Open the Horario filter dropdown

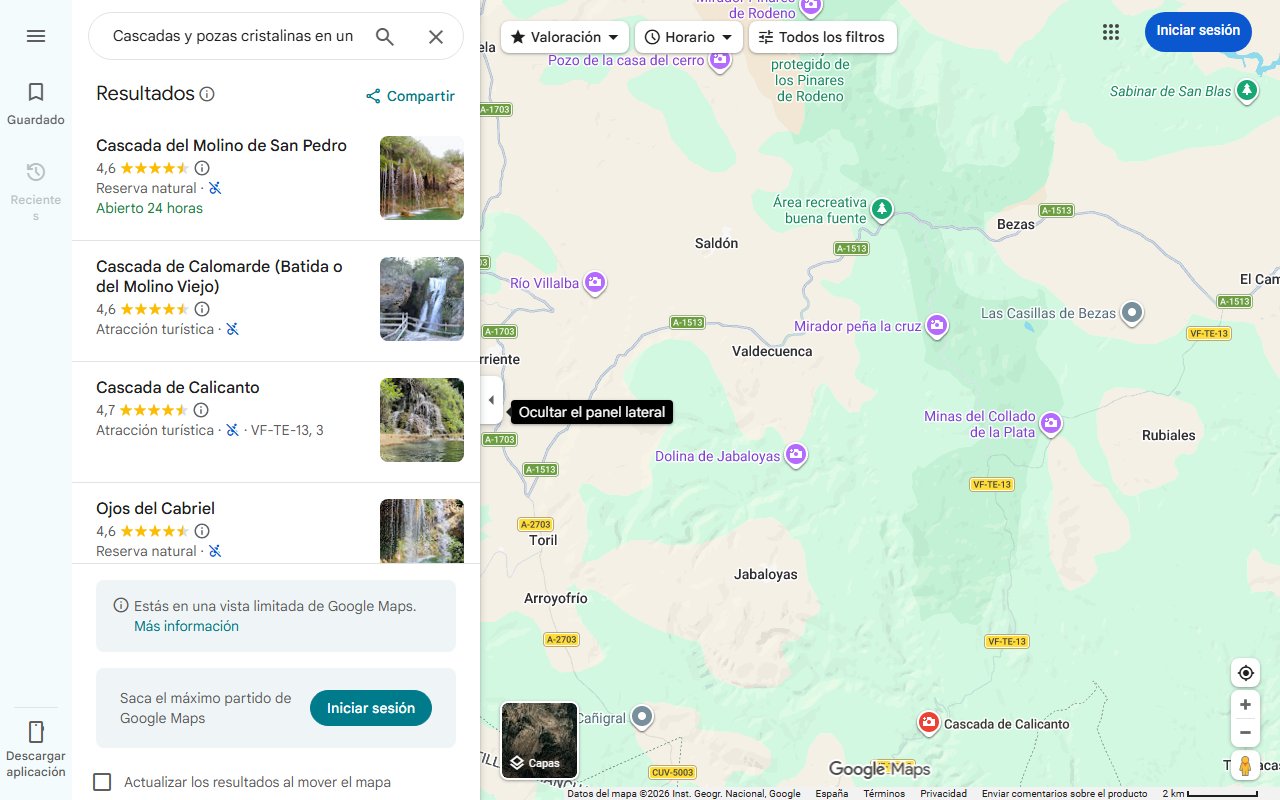(x=687, y=36)
